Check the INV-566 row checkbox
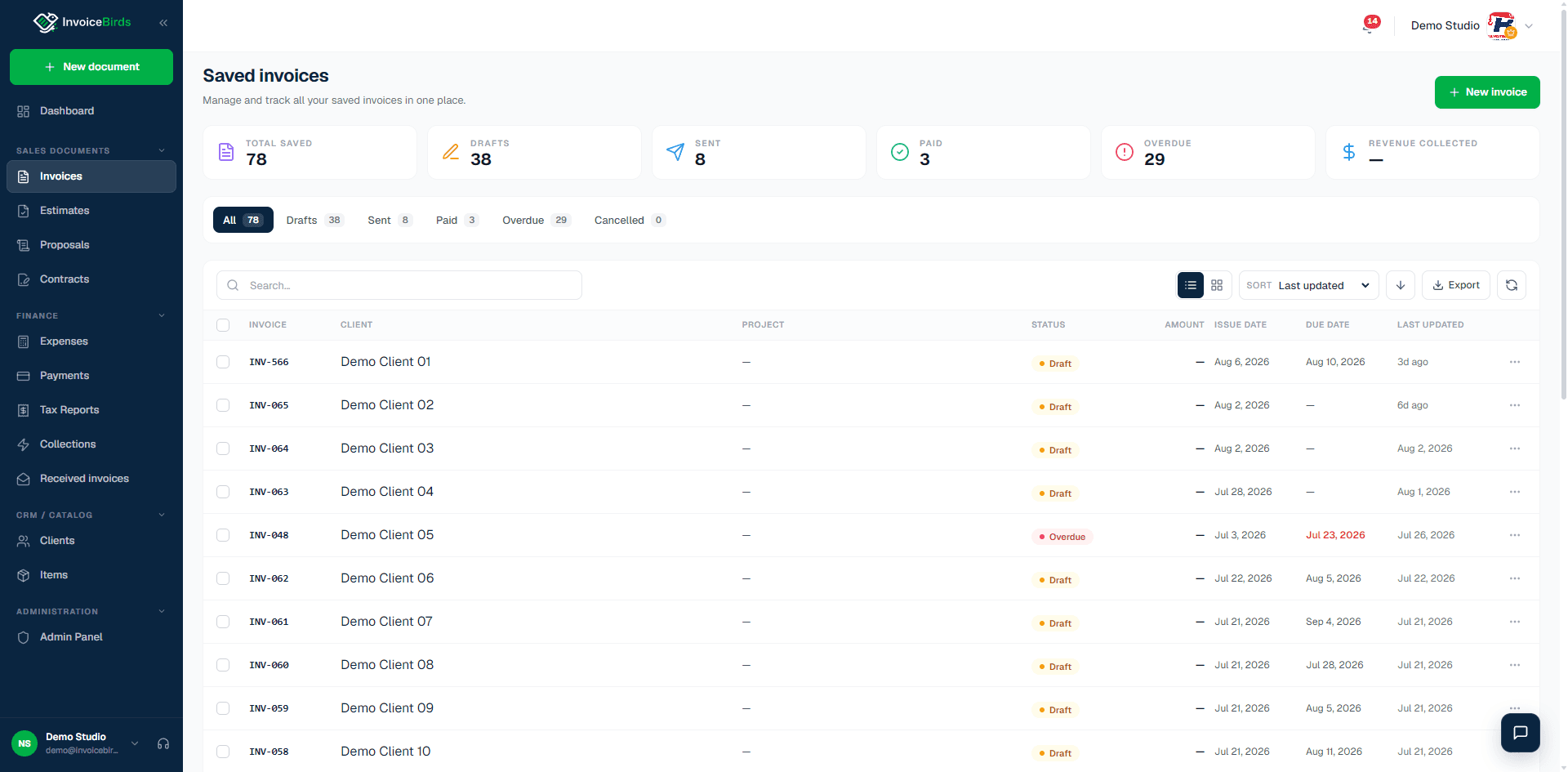1568x772 pixels. [x=223, y=362]
